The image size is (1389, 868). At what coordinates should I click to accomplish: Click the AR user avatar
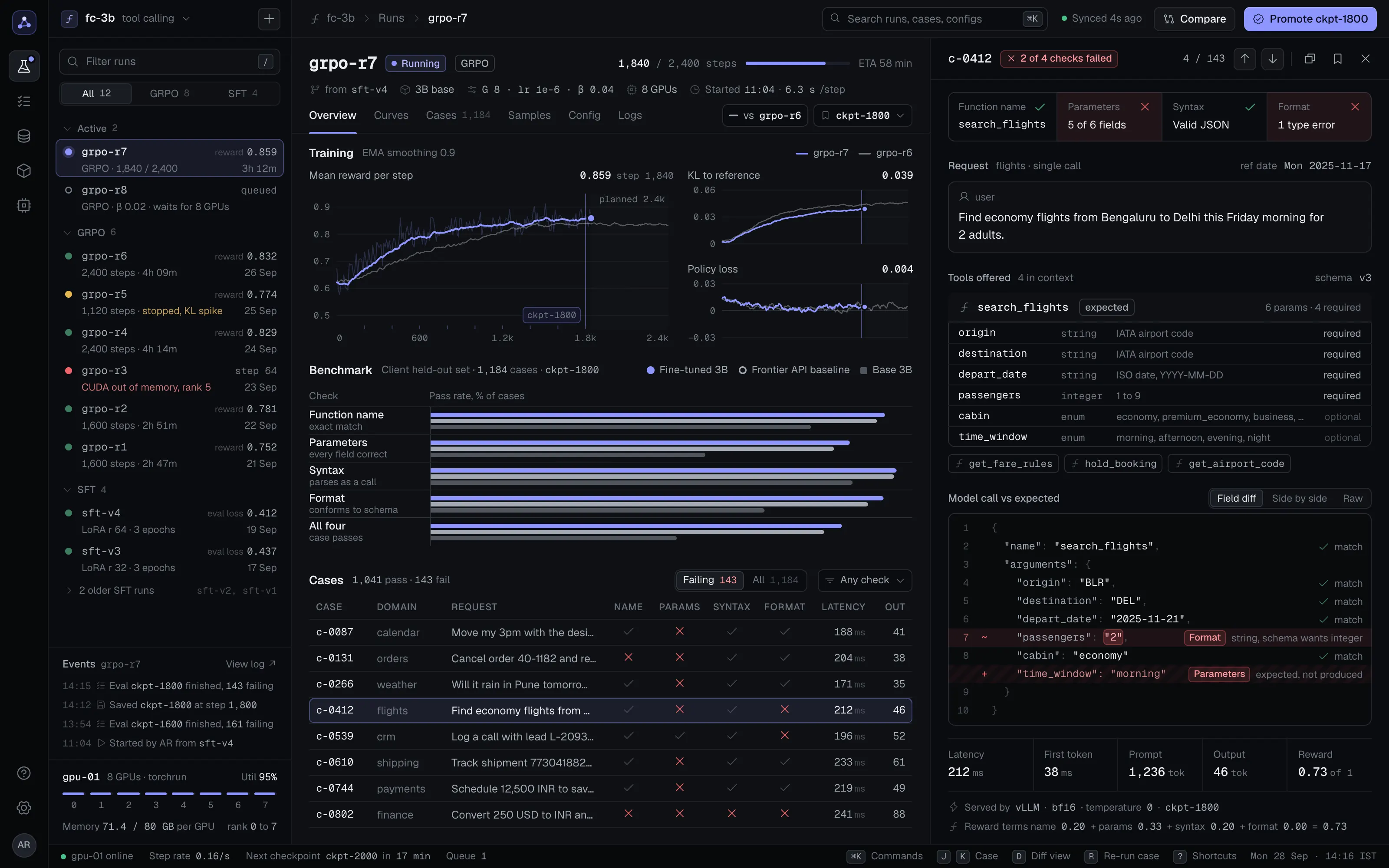click(x=24, y=845)
